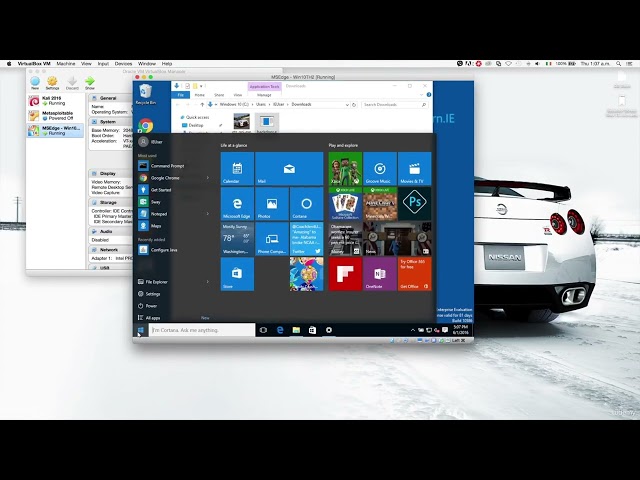640x480 pixels.
Task: Open the Minecraft tile
Action: 380,204
